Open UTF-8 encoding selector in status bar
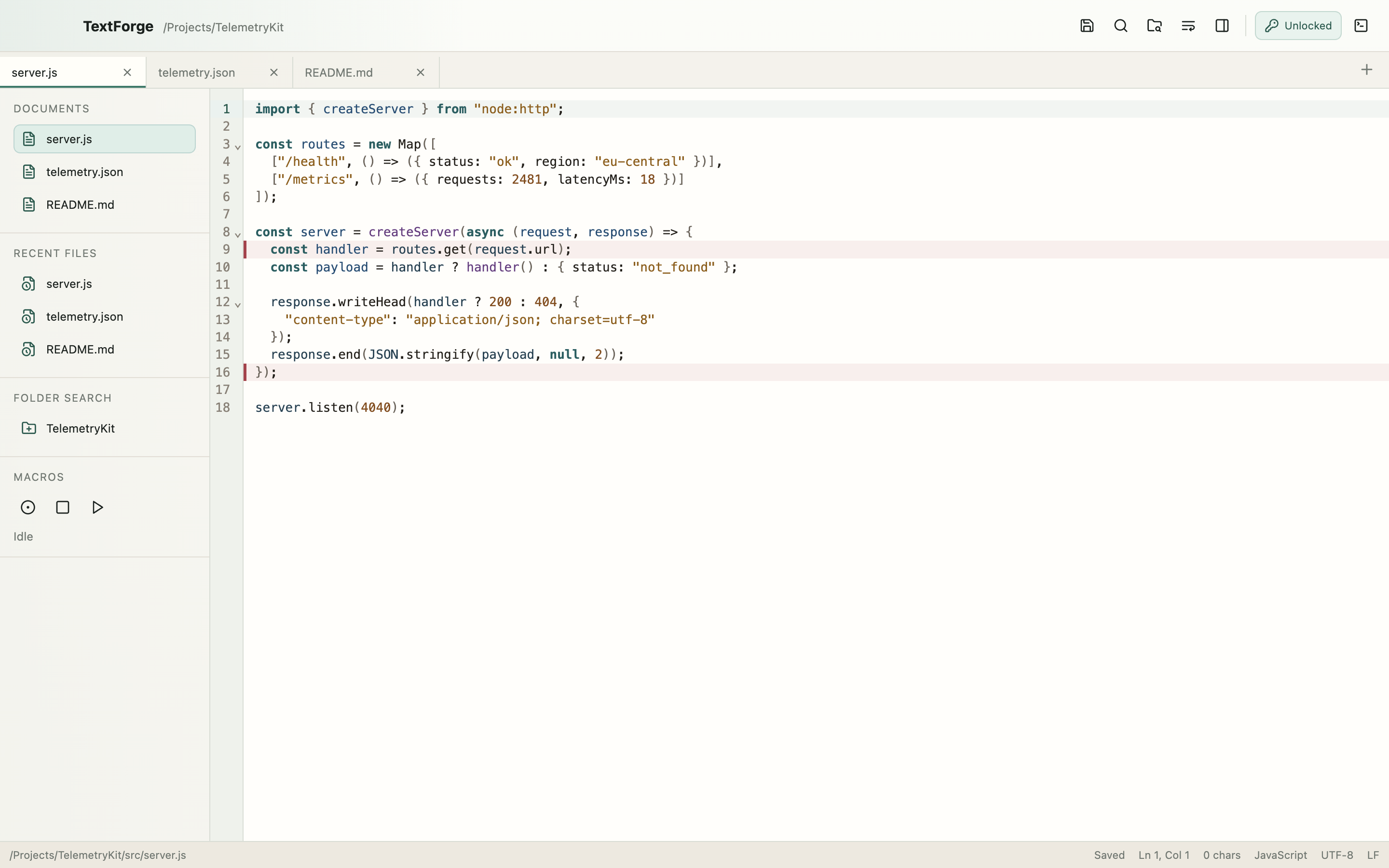The height and width of the screenshot is (868, 1389). pyautogui.click(x=1337, y=855)
